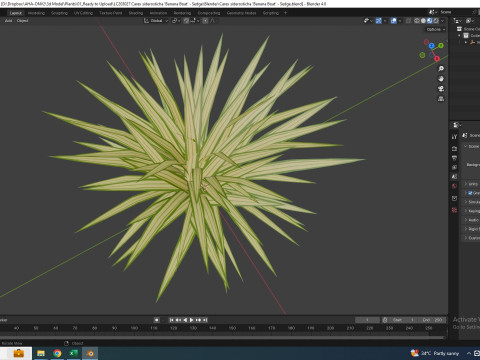Open the Output properties tab
480x360 pixels.
point(454,158)
